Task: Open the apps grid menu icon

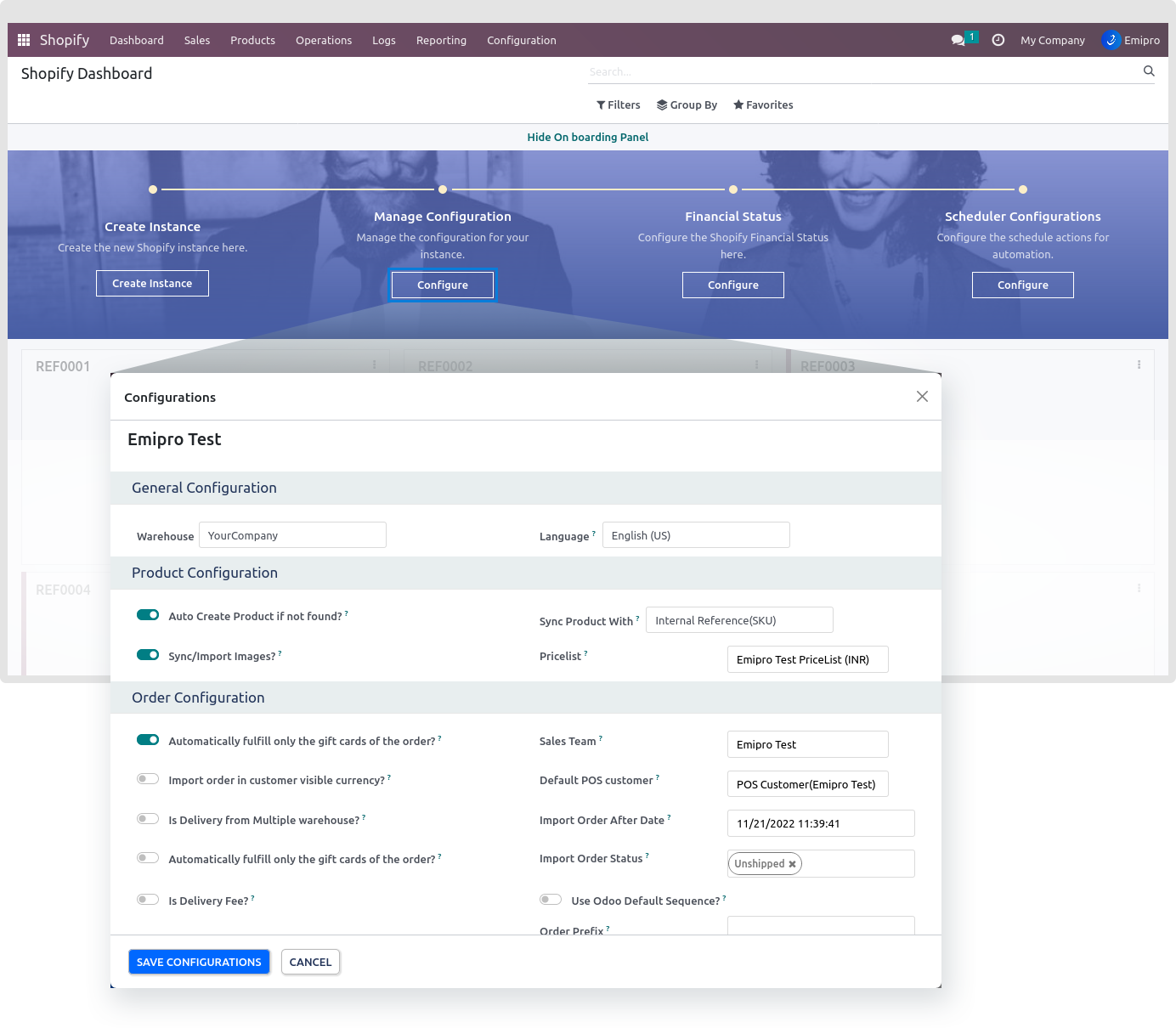Action: point(24,40)
